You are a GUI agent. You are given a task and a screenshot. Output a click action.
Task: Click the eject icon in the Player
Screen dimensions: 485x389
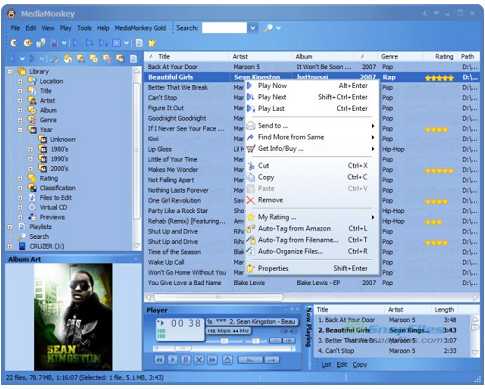coord(228,360)
